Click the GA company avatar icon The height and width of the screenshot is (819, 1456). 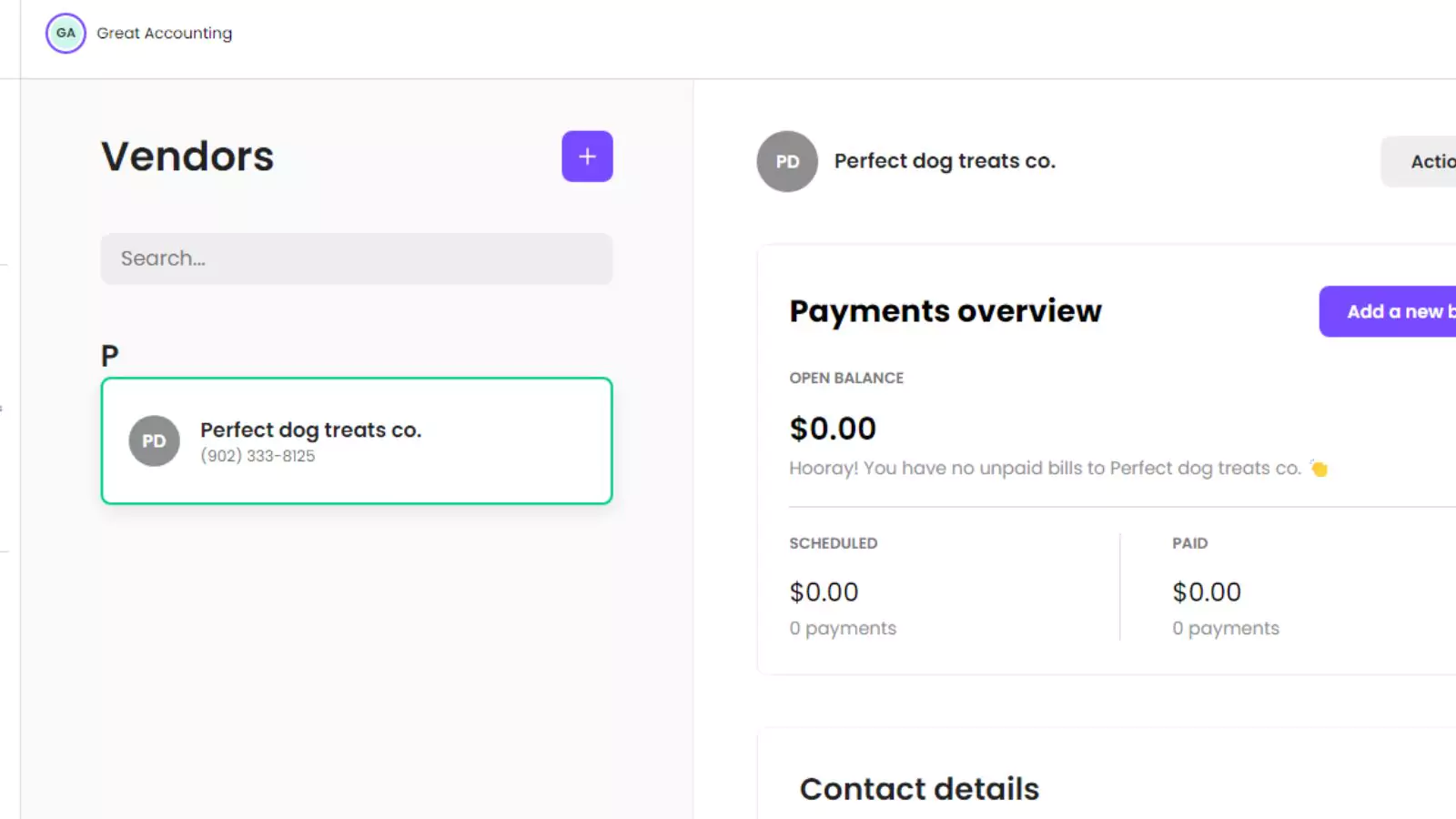click(x=66, y=34)
